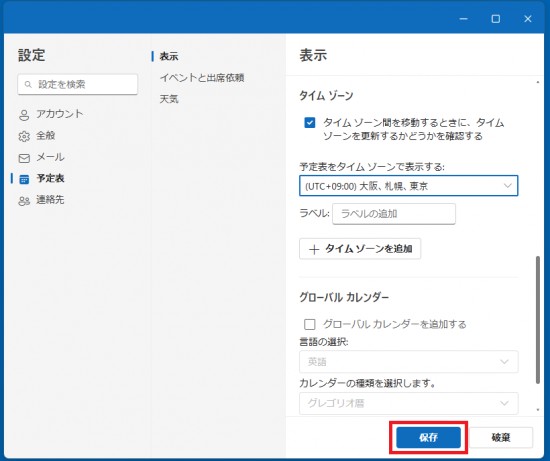Enable グローバル カレンダーを追加する checkbox
The height and width of the screenshot is (461, 550).
[310, 324]
